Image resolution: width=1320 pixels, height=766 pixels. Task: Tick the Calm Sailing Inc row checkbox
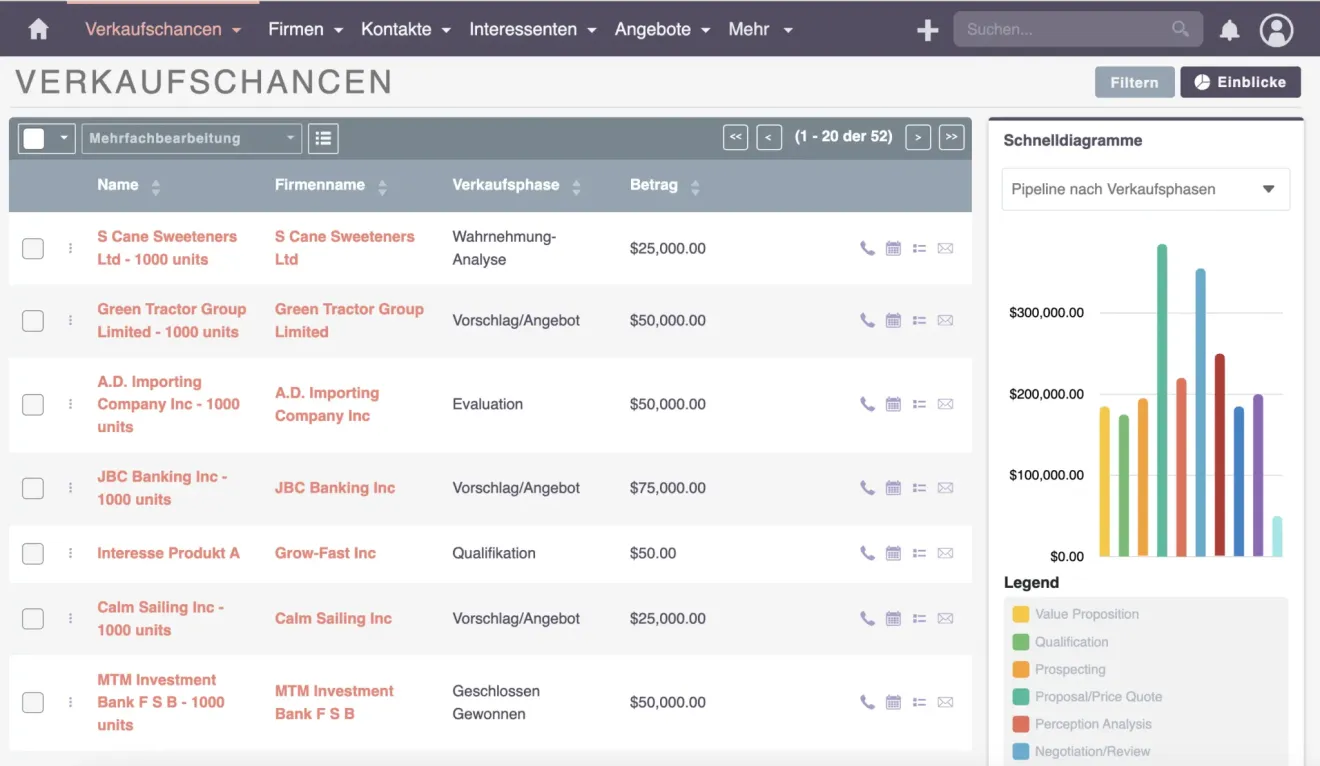click(x=33, y=618)
